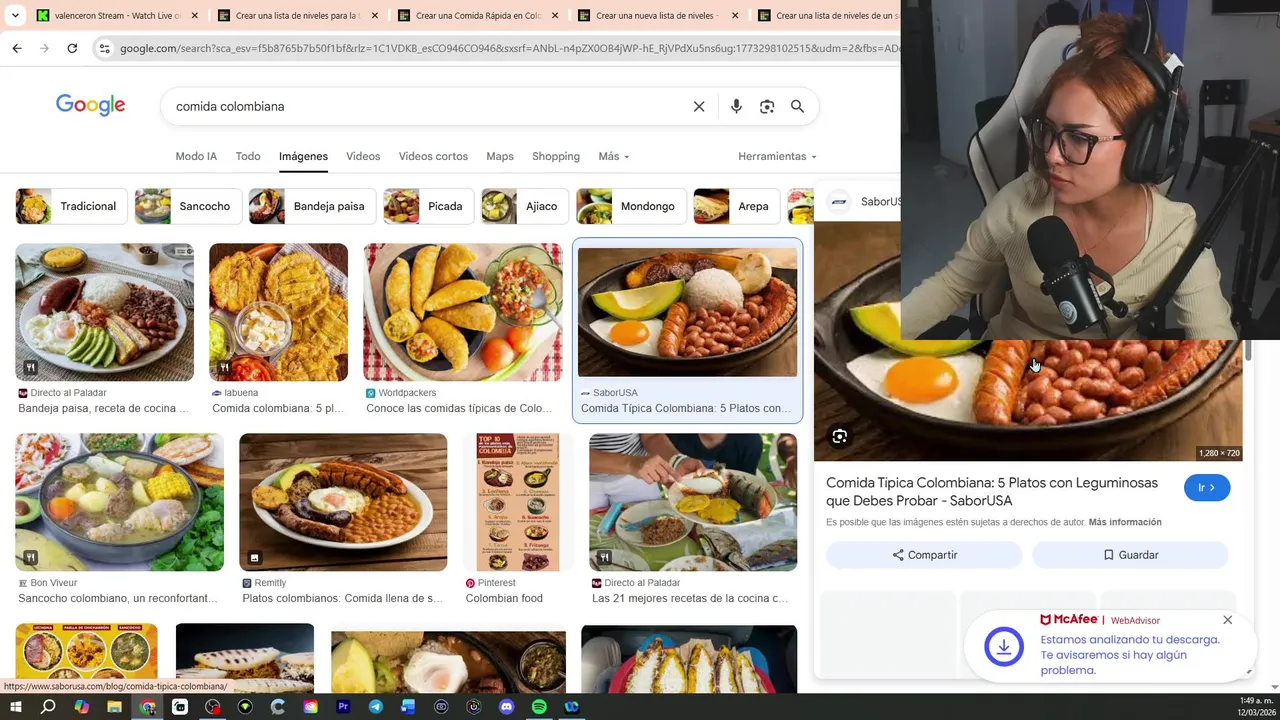Go back with browser back arrow
The width and height of the screenshot is (1280, 720).
coord(17,48)
